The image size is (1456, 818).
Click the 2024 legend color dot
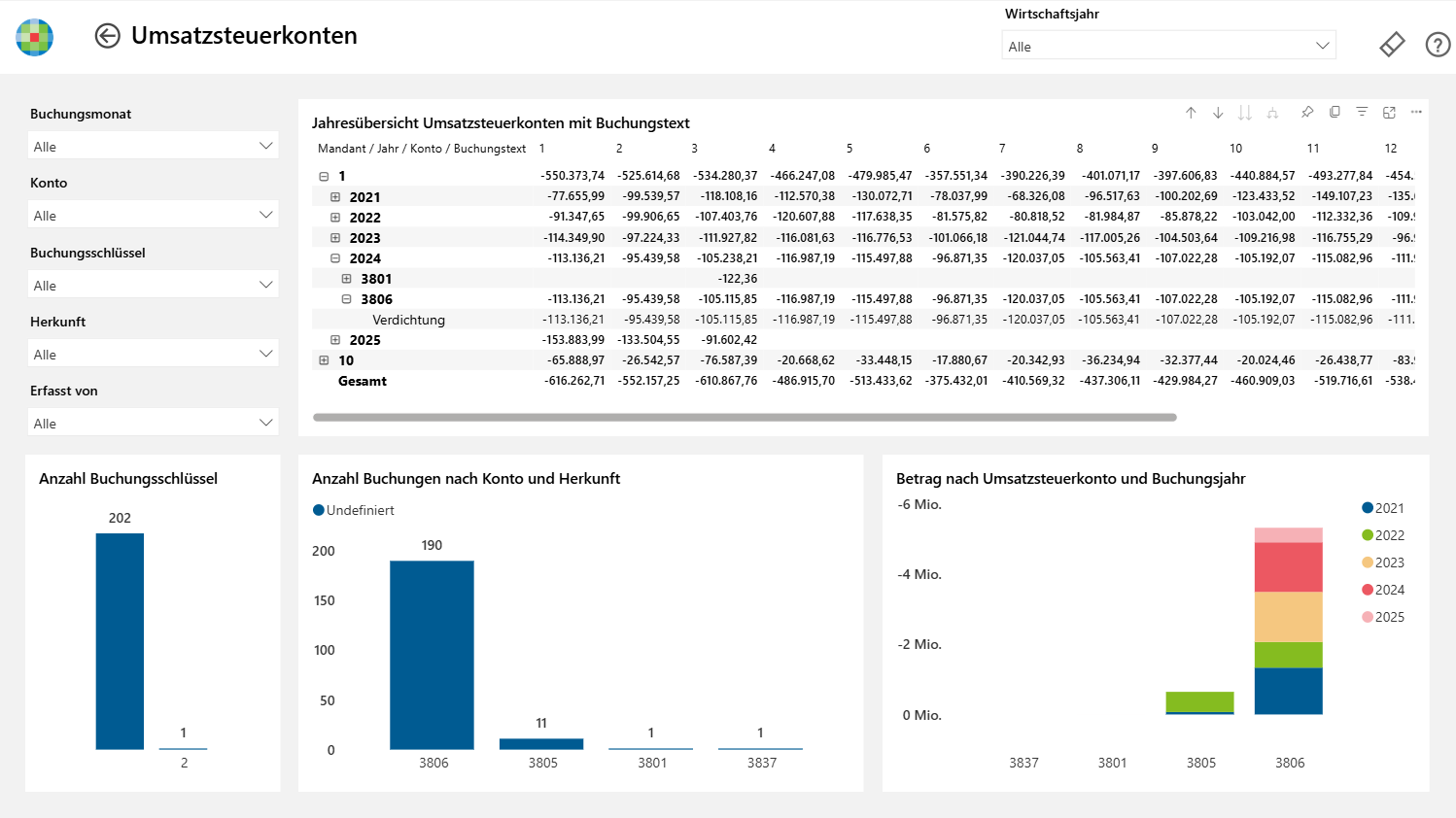click(1368, 590)
